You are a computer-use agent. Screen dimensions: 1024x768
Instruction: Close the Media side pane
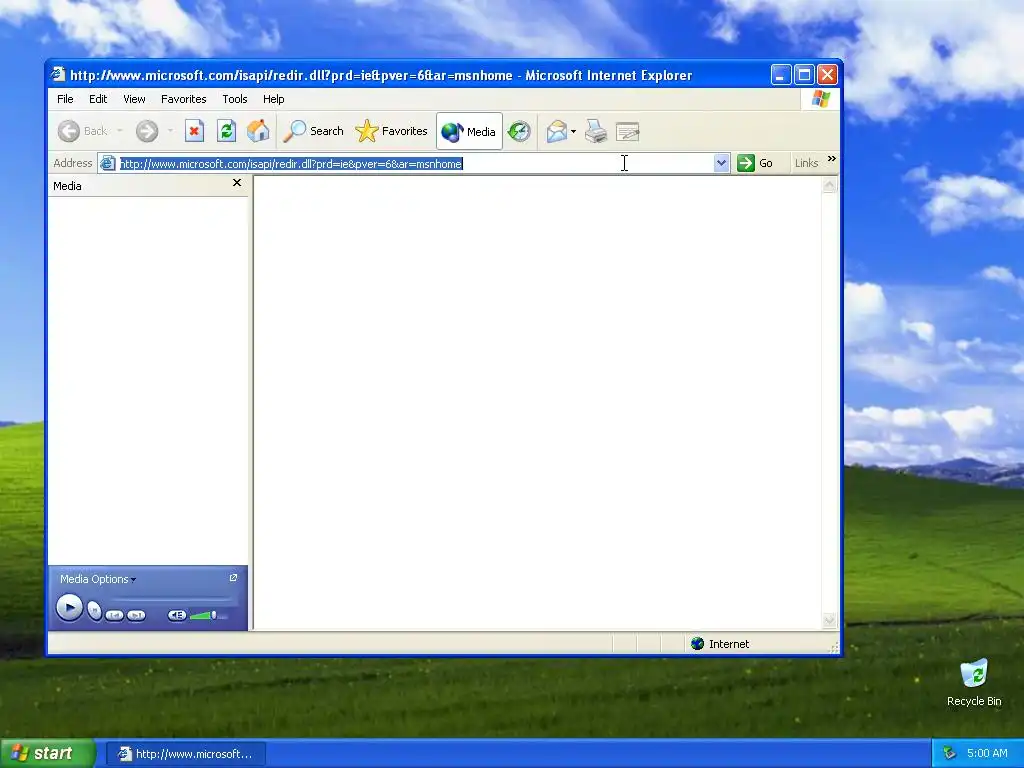point(237,183)
